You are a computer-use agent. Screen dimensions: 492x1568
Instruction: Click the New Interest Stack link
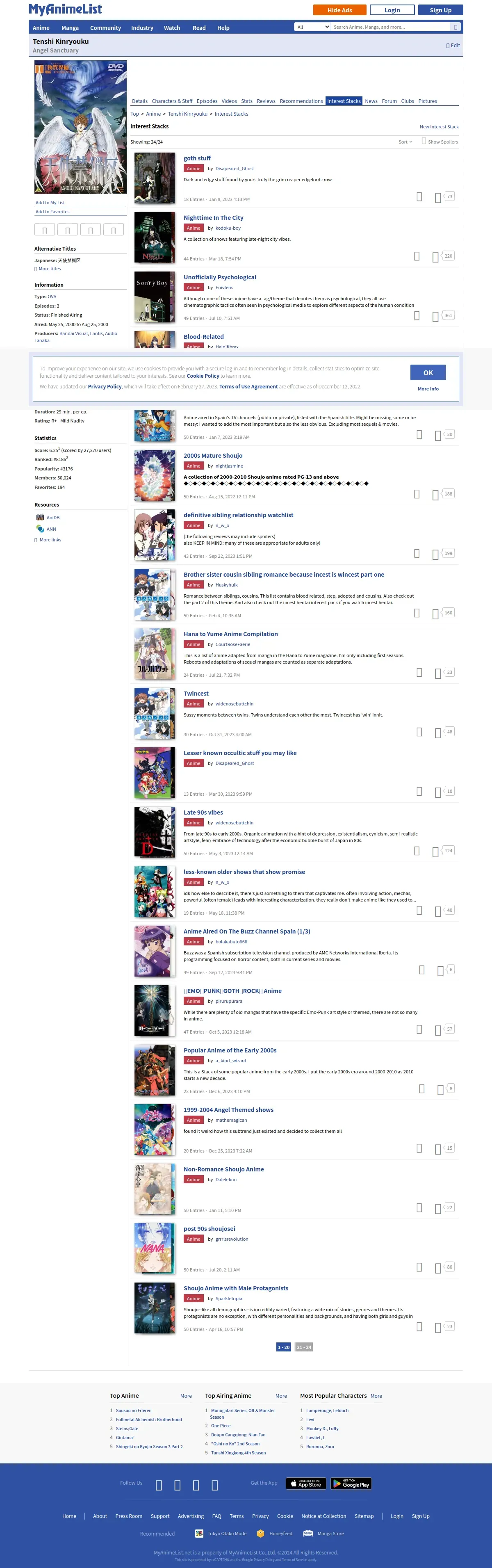point(439,127)
